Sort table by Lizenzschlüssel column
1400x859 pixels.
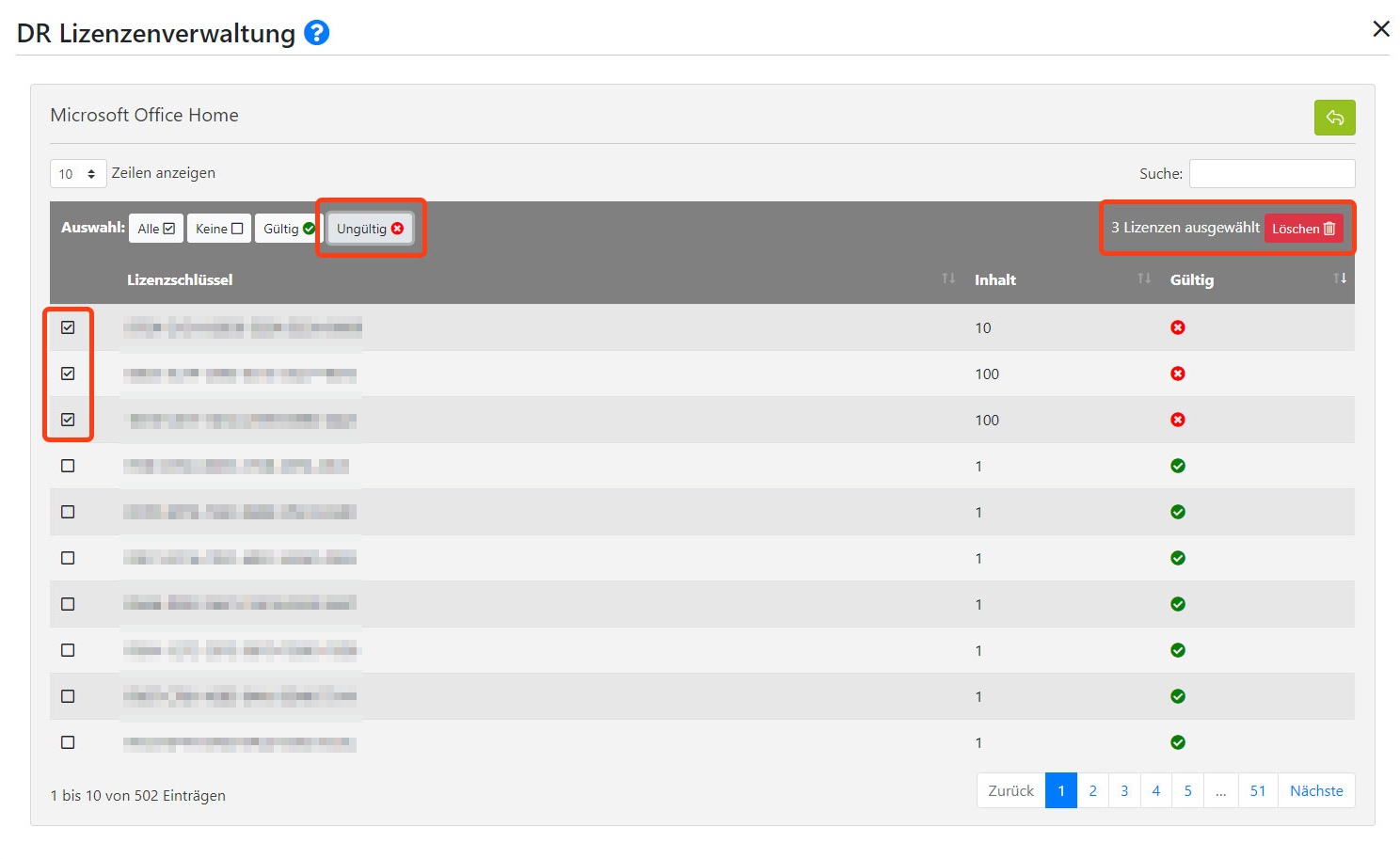click(x=540, y=279)
